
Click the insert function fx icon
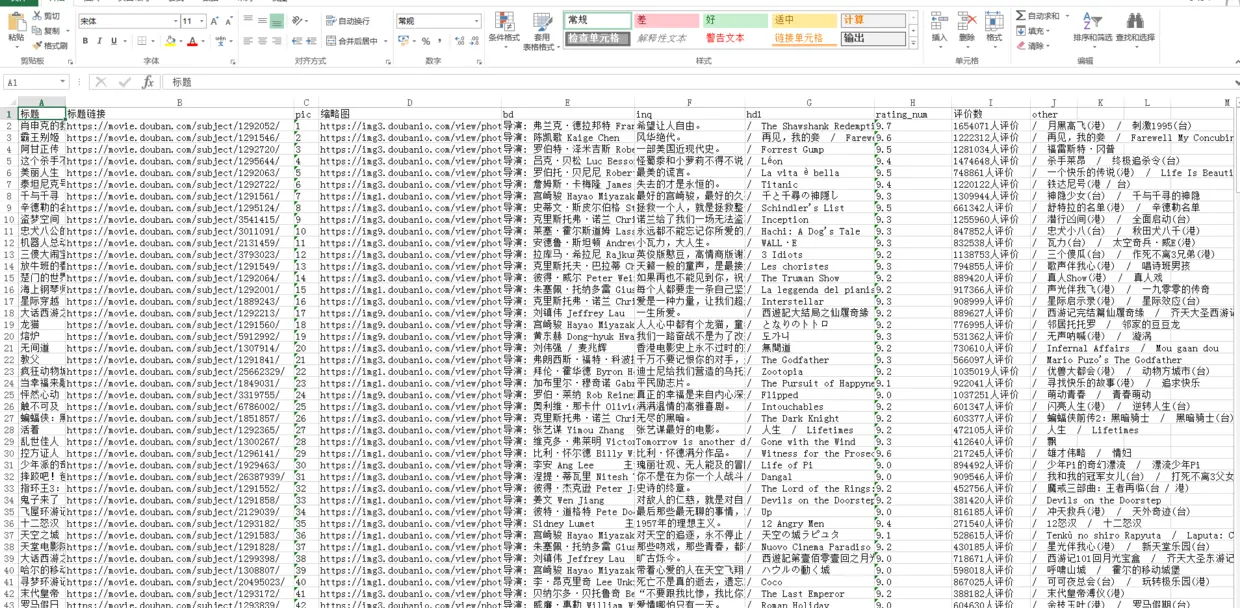click(148, 82)
